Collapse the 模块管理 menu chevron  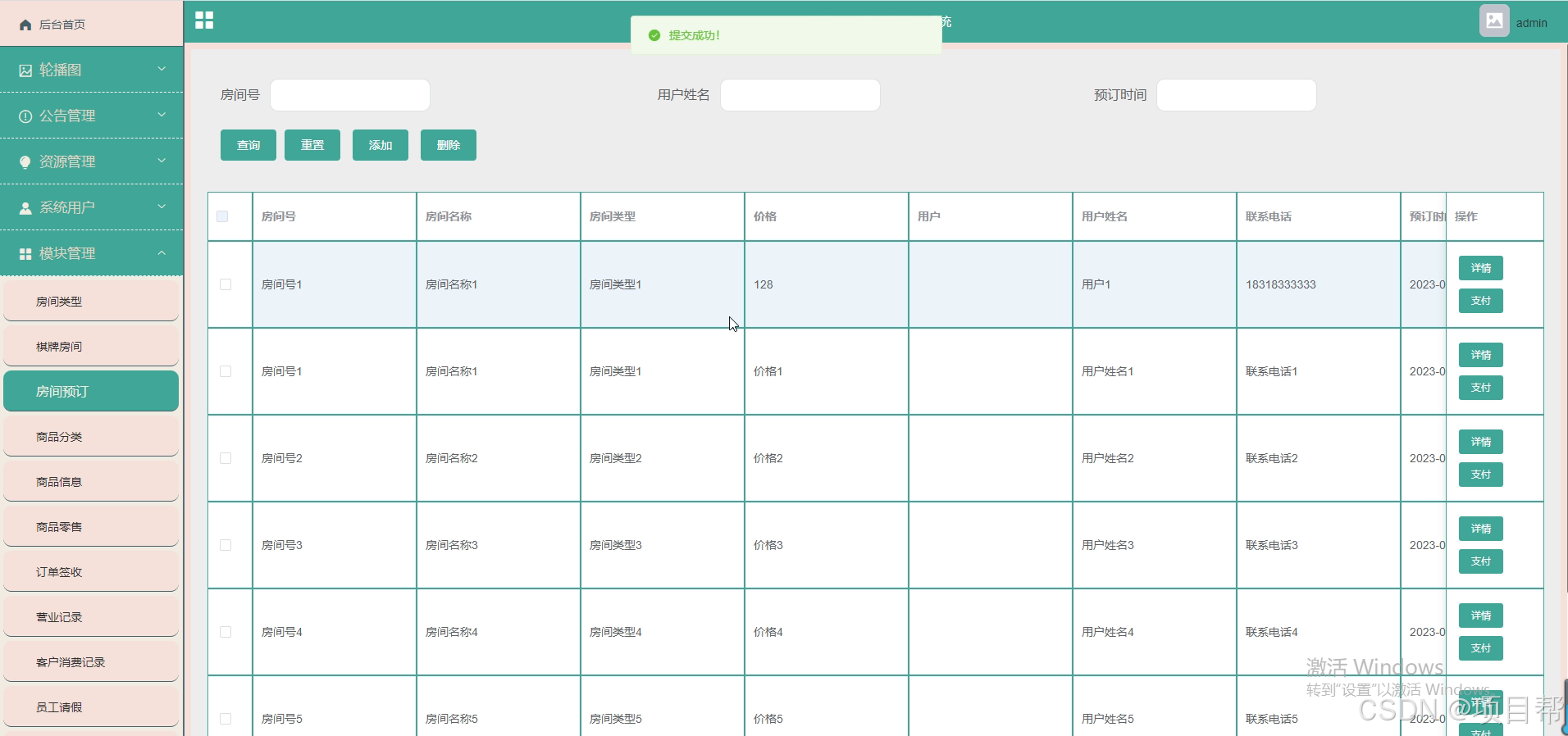tap(162, 252)
